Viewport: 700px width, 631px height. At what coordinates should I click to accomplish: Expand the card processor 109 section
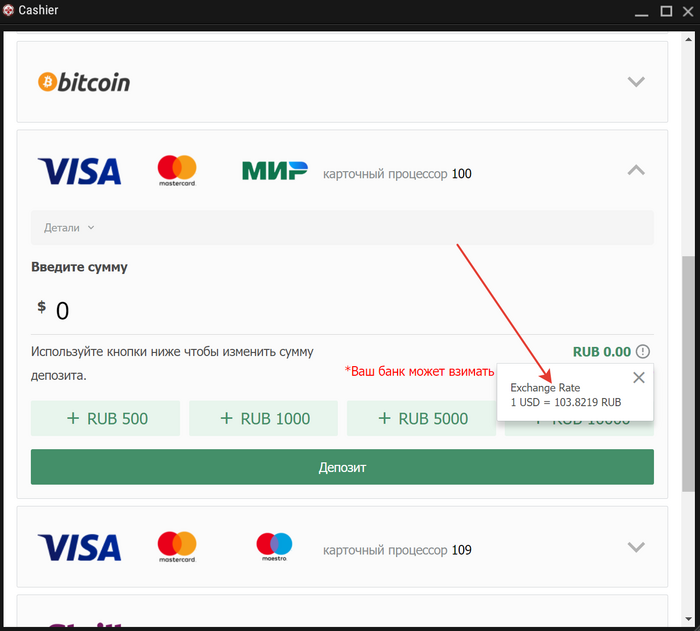(636, 547)
